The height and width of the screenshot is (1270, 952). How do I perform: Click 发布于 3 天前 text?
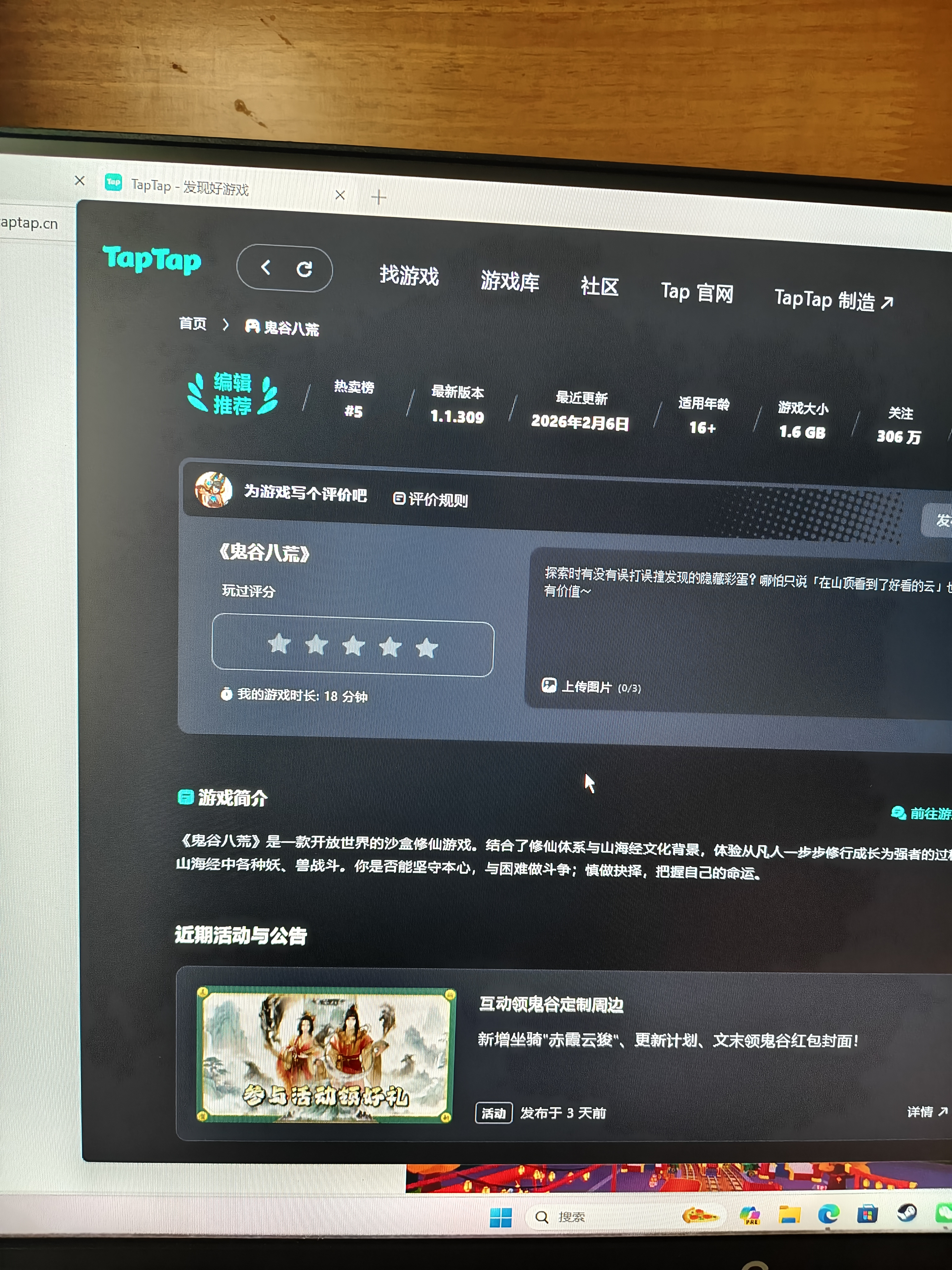[563, 1113]
